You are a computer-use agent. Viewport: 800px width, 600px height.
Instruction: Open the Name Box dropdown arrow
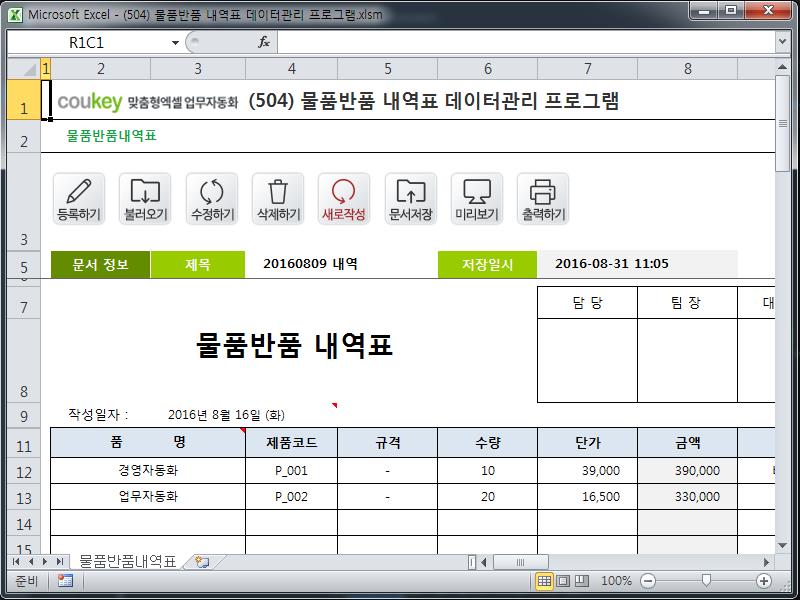(x=175, y=43)
